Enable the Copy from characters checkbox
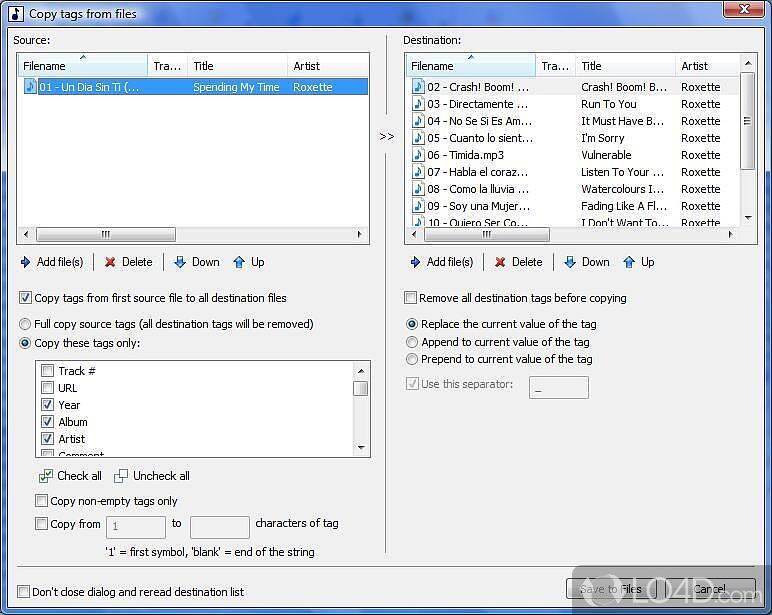772x615 pixels. pyautogui.click(x=41, y=523)
